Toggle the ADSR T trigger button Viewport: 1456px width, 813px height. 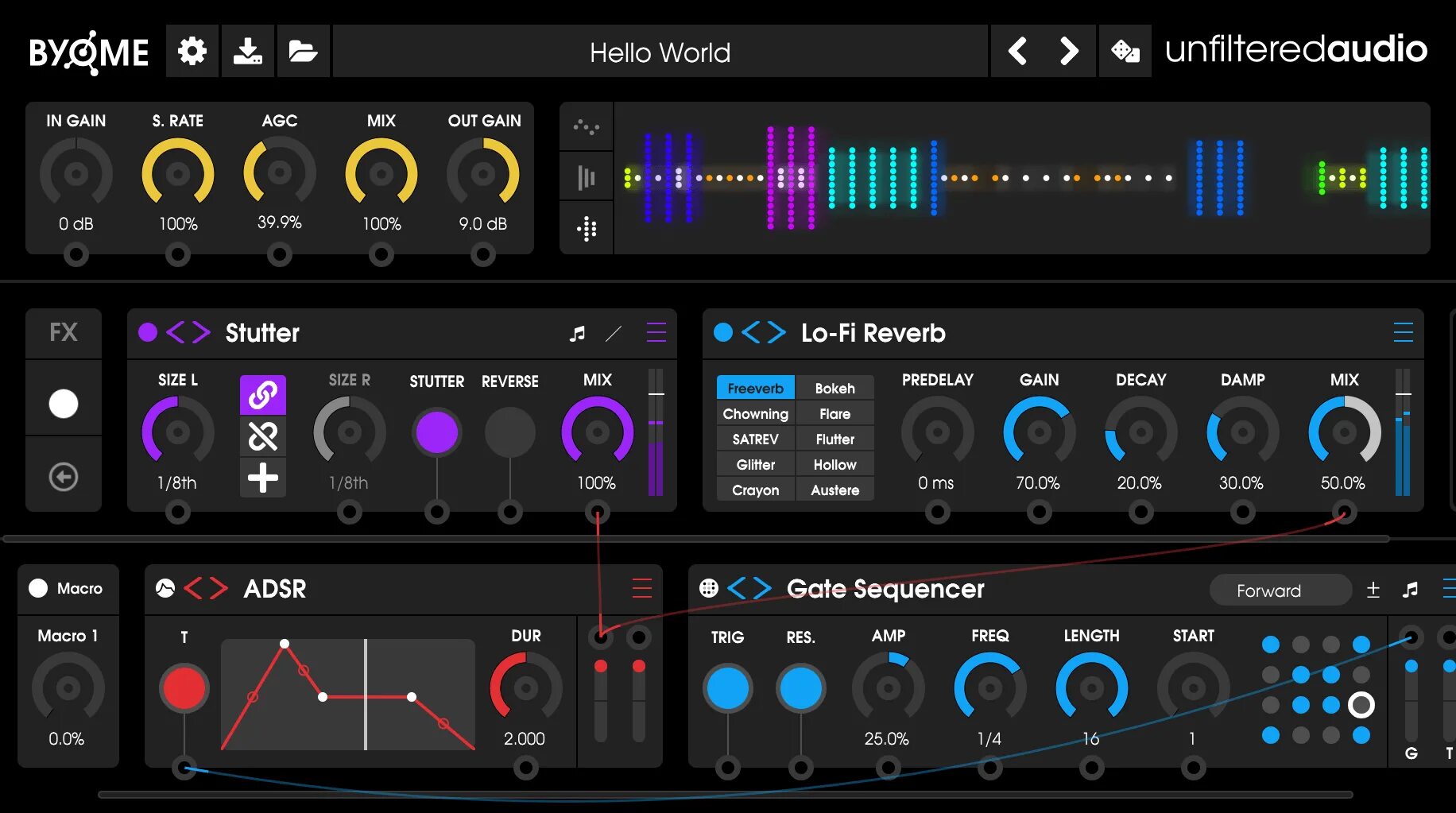(x=184, y=687)
